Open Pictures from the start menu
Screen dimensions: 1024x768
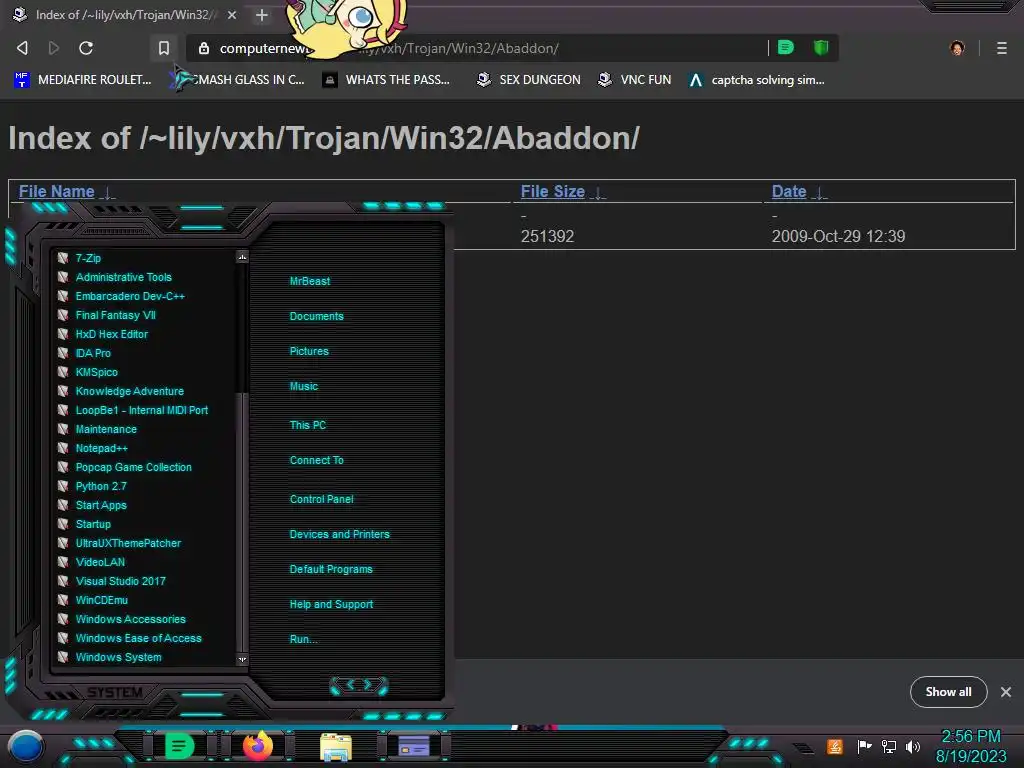309,351
